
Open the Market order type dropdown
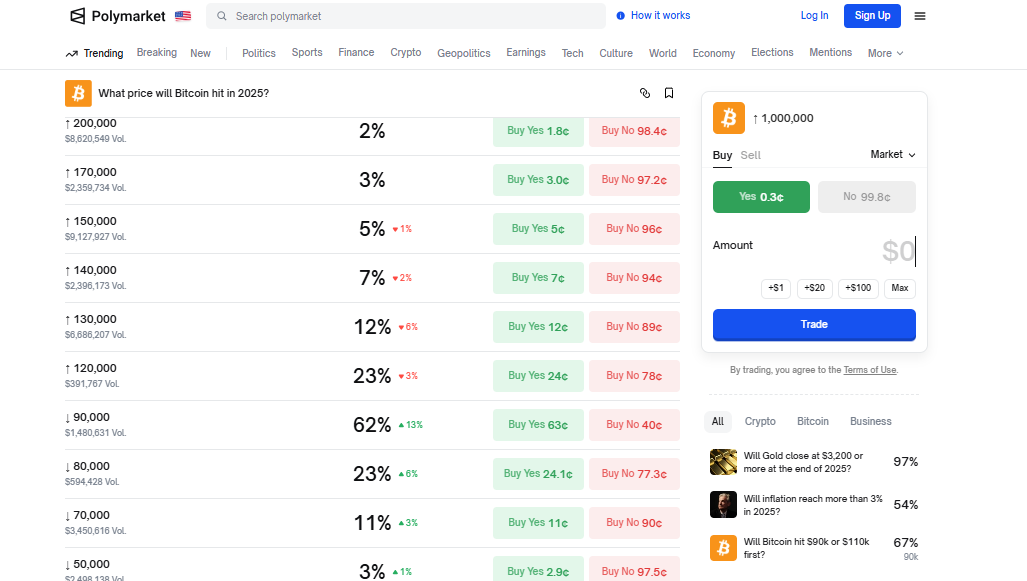[892, 154]
